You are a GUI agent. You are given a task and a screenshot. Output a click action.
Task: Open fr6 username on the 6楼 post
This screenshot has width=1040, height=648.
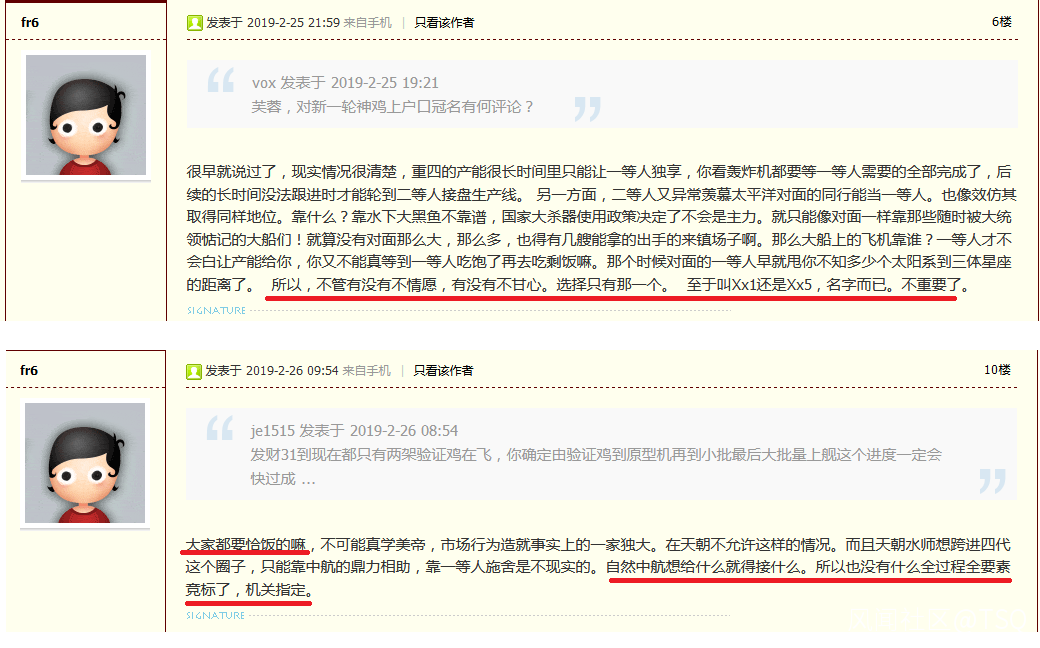point(30,23)
